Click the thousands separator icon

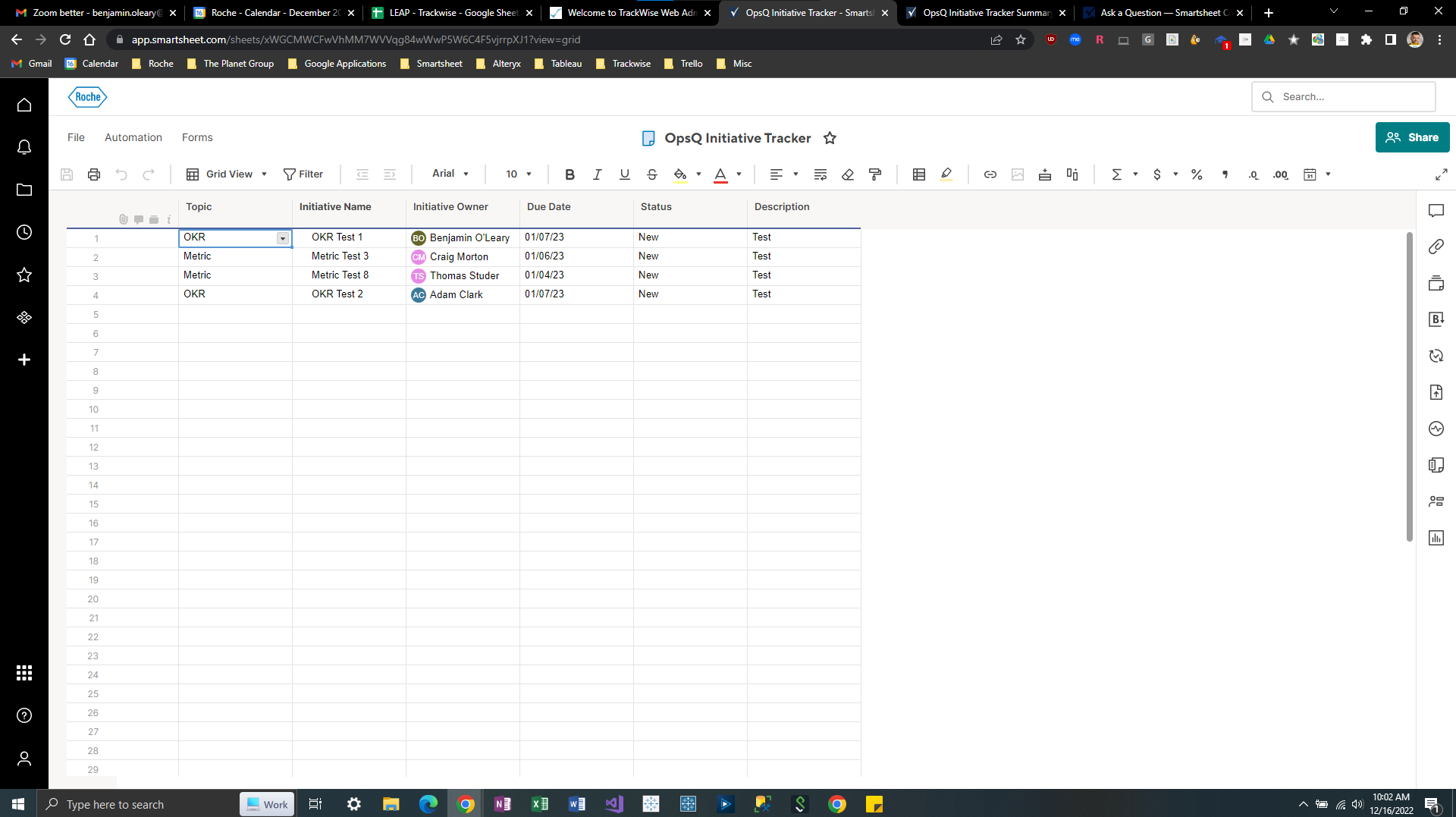(x=1225, y=174)
